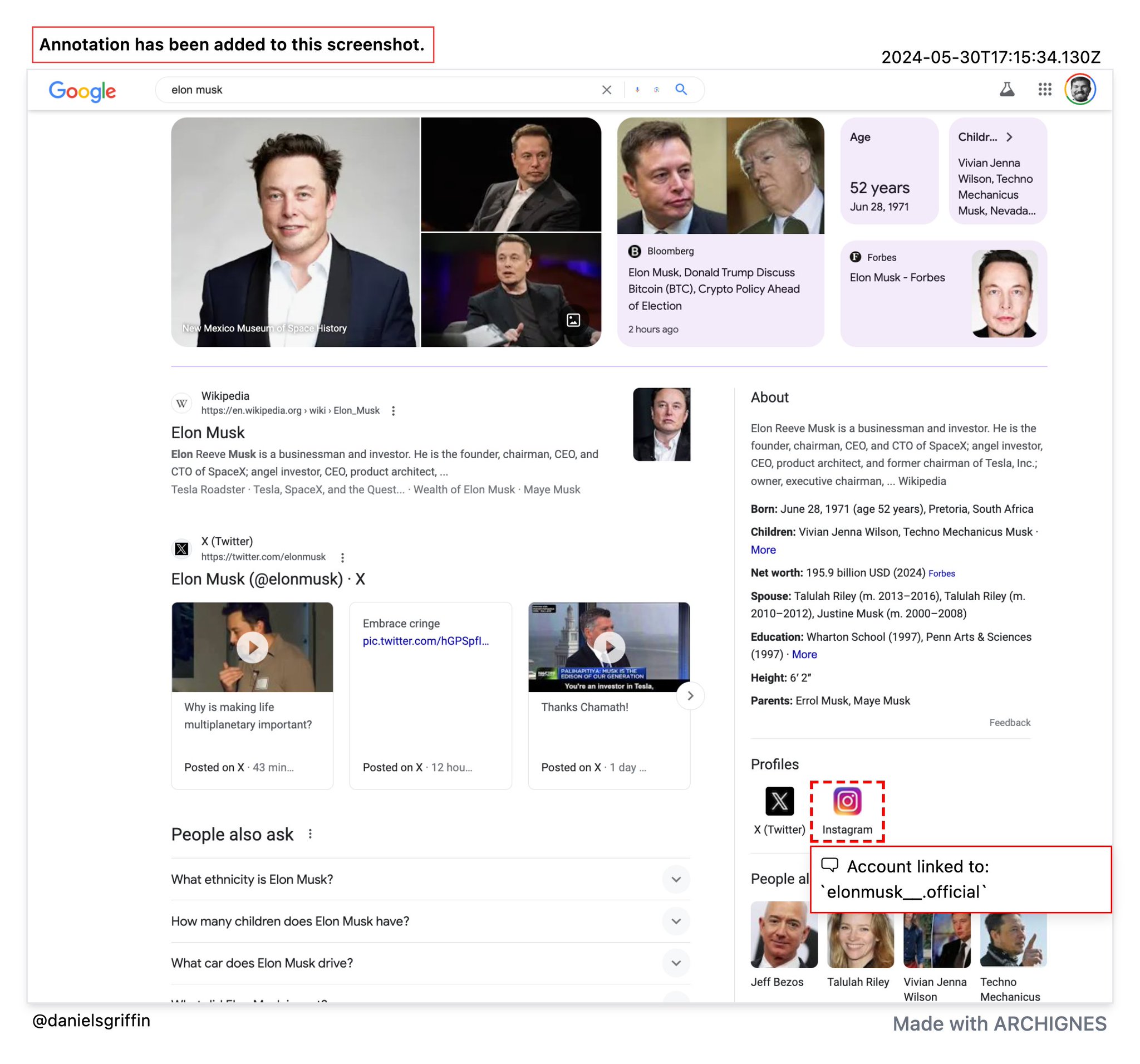Click 'Talulah Riley (m. 2013–2016)' spouse entry

click(867, 596)
